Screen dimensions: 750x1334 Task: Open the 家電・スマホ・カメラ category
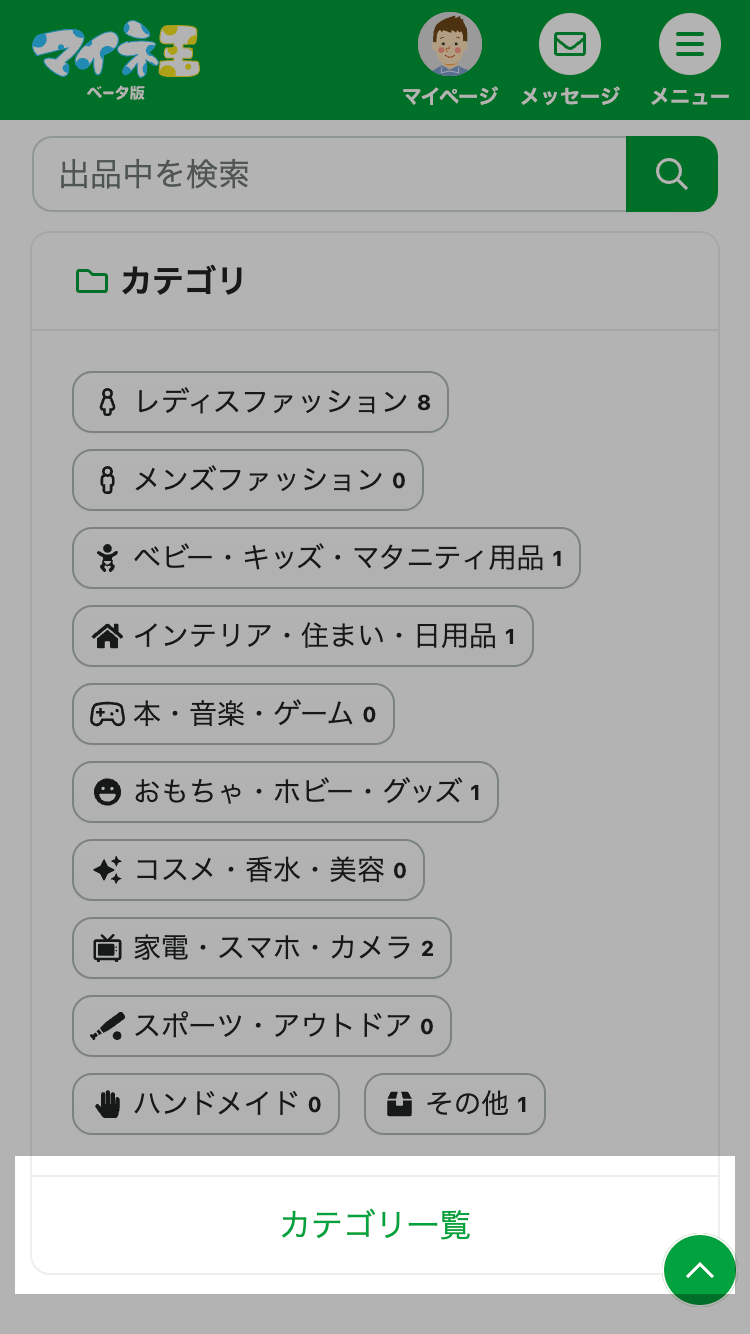[261, 948]
